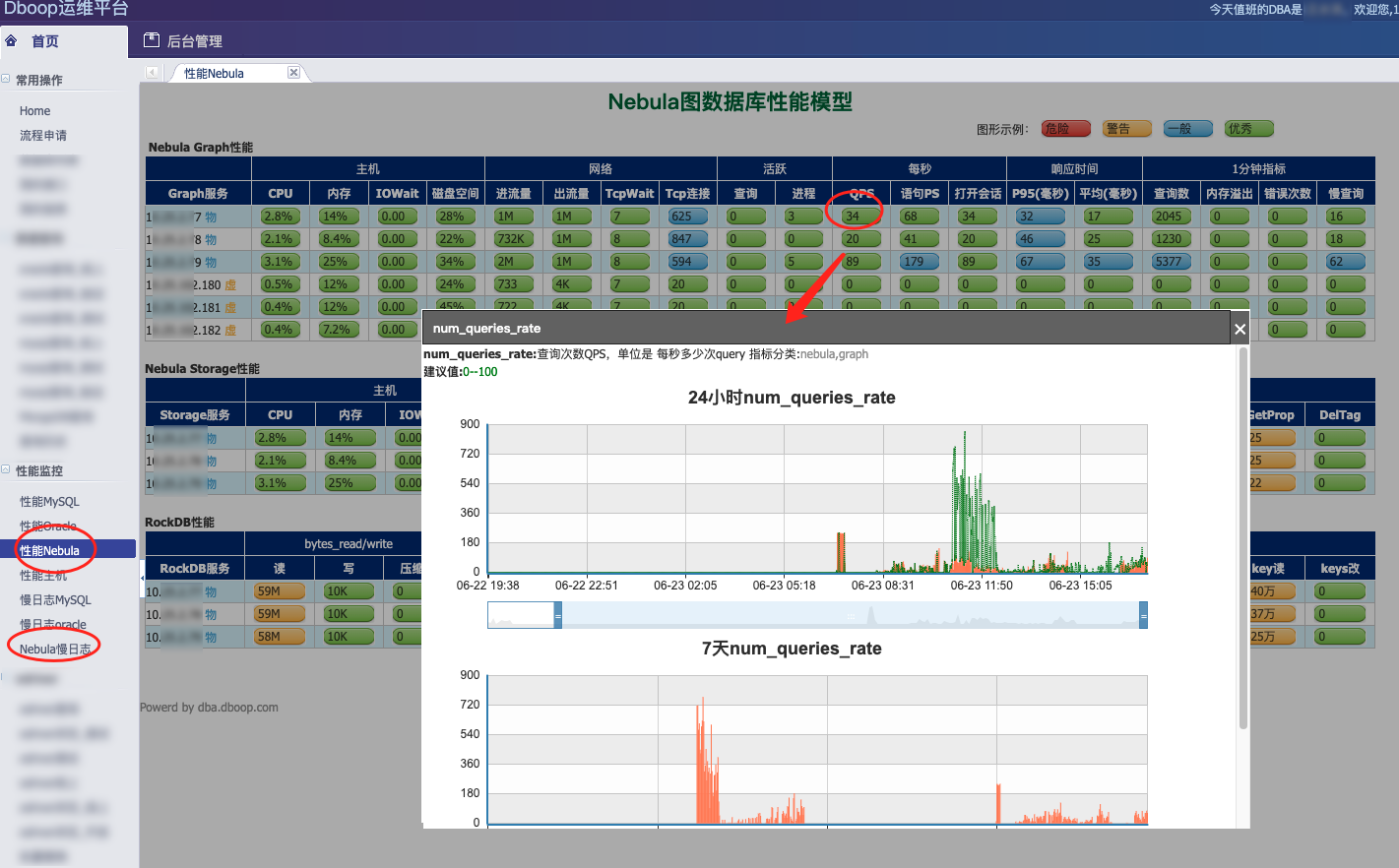Image resolution: width=1399 pixels, height=868 pixels.
Task: Click the 查询数 value 5377
Action: (1172, 262)
